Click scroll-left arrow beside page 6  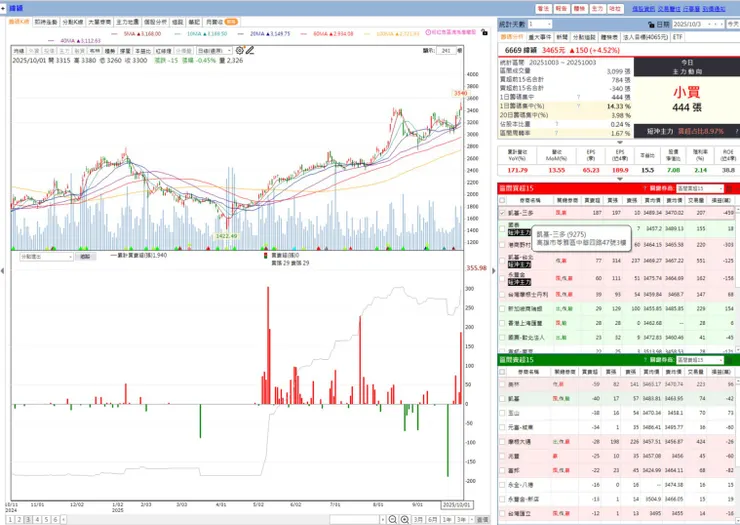coord(63,519)
